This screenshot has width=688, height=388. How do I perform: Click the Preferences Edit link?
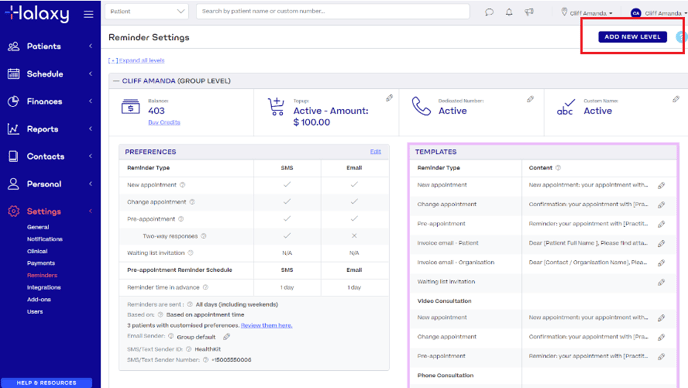pos(375,151)
